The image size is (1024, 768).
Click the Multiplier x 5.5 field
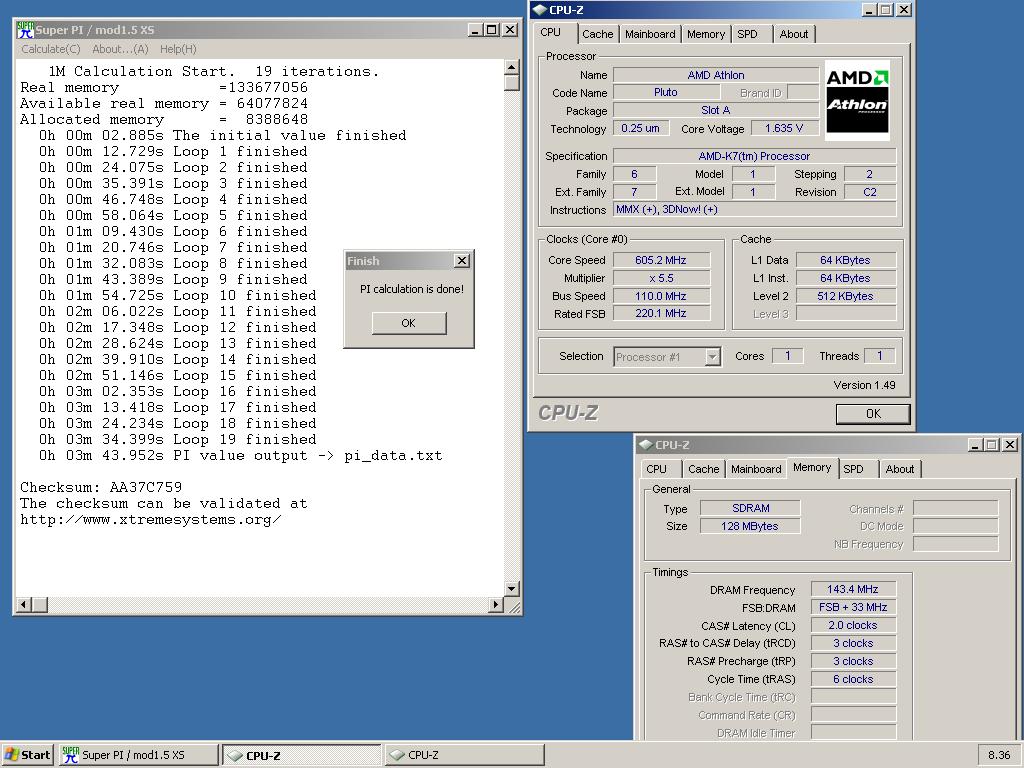click(x=661, y=278)
